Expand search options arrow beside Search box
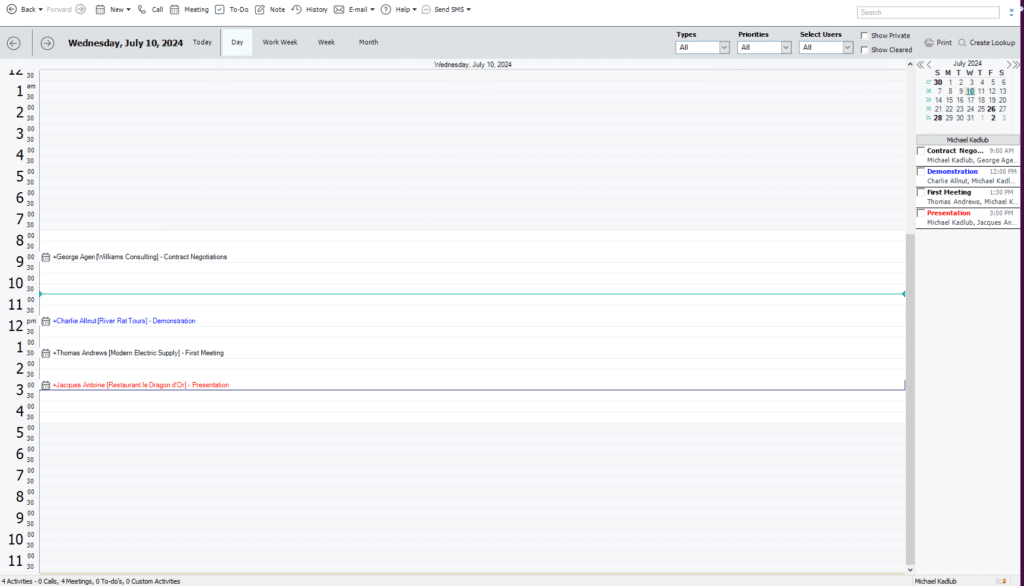The image size is (1024, 586). click(x=1011, y=12)
